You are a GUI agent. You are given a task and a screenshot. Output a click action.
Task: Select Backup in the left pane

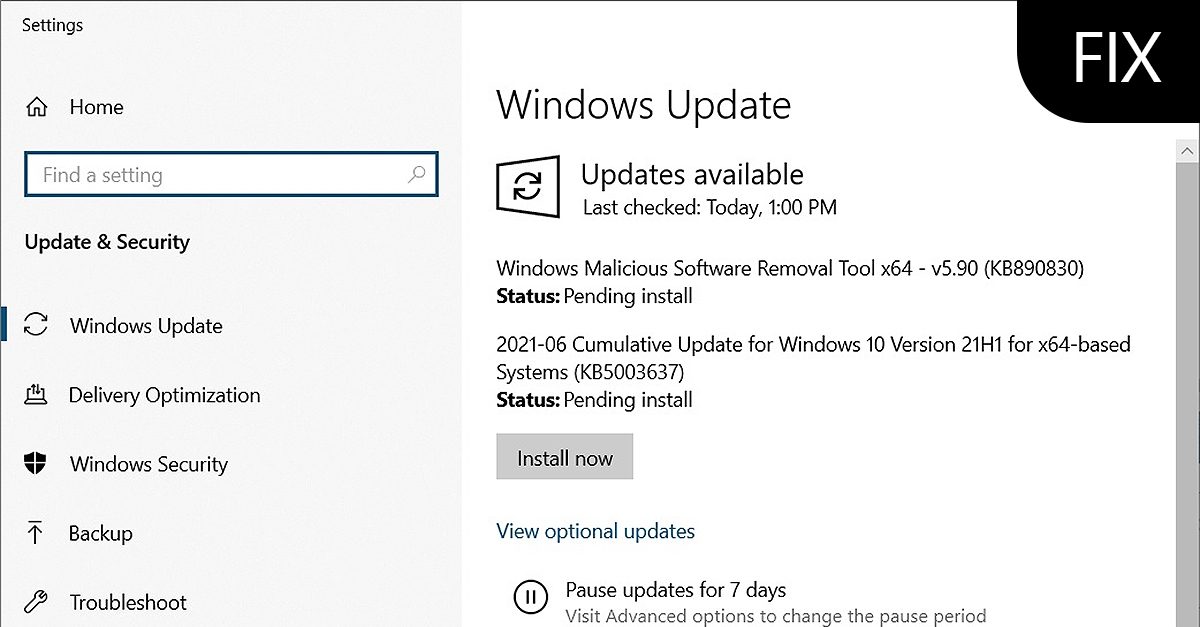[x=100, y=533]
